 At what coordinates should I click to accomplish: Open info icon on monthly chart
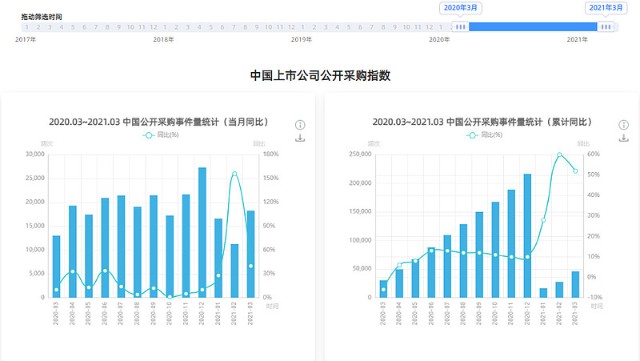[x=300, y=125]
